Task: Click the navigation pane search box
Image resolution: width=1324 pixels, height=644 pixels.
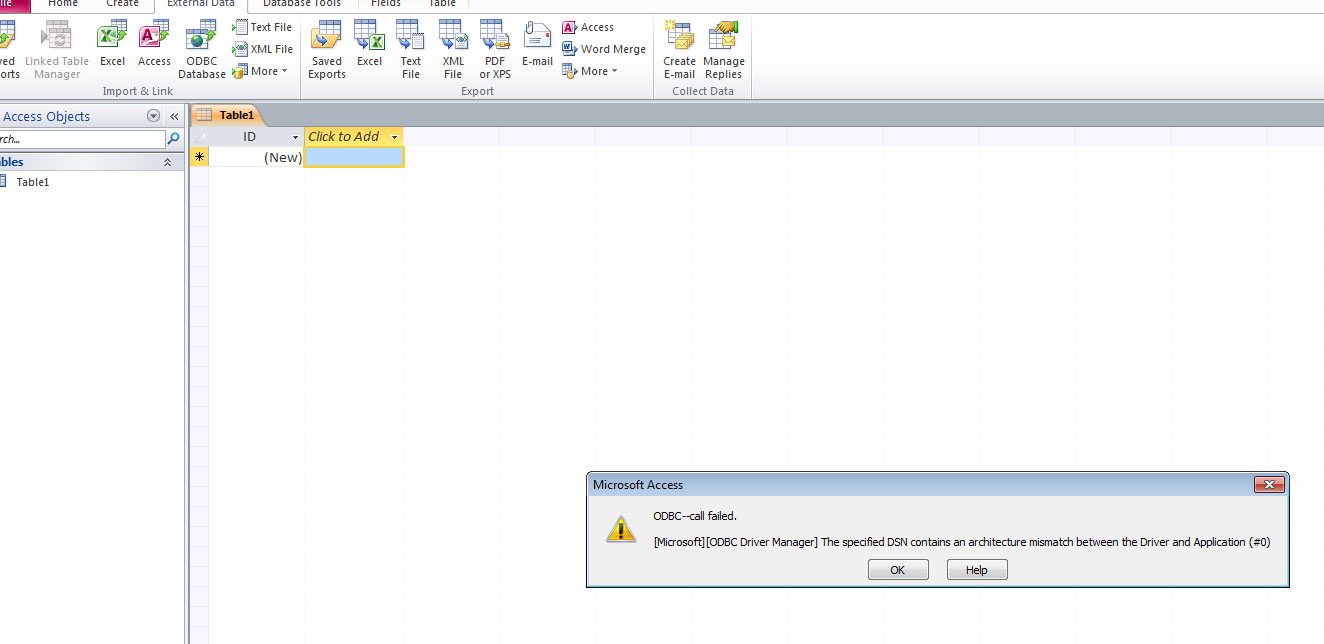Action: [82, 139]
